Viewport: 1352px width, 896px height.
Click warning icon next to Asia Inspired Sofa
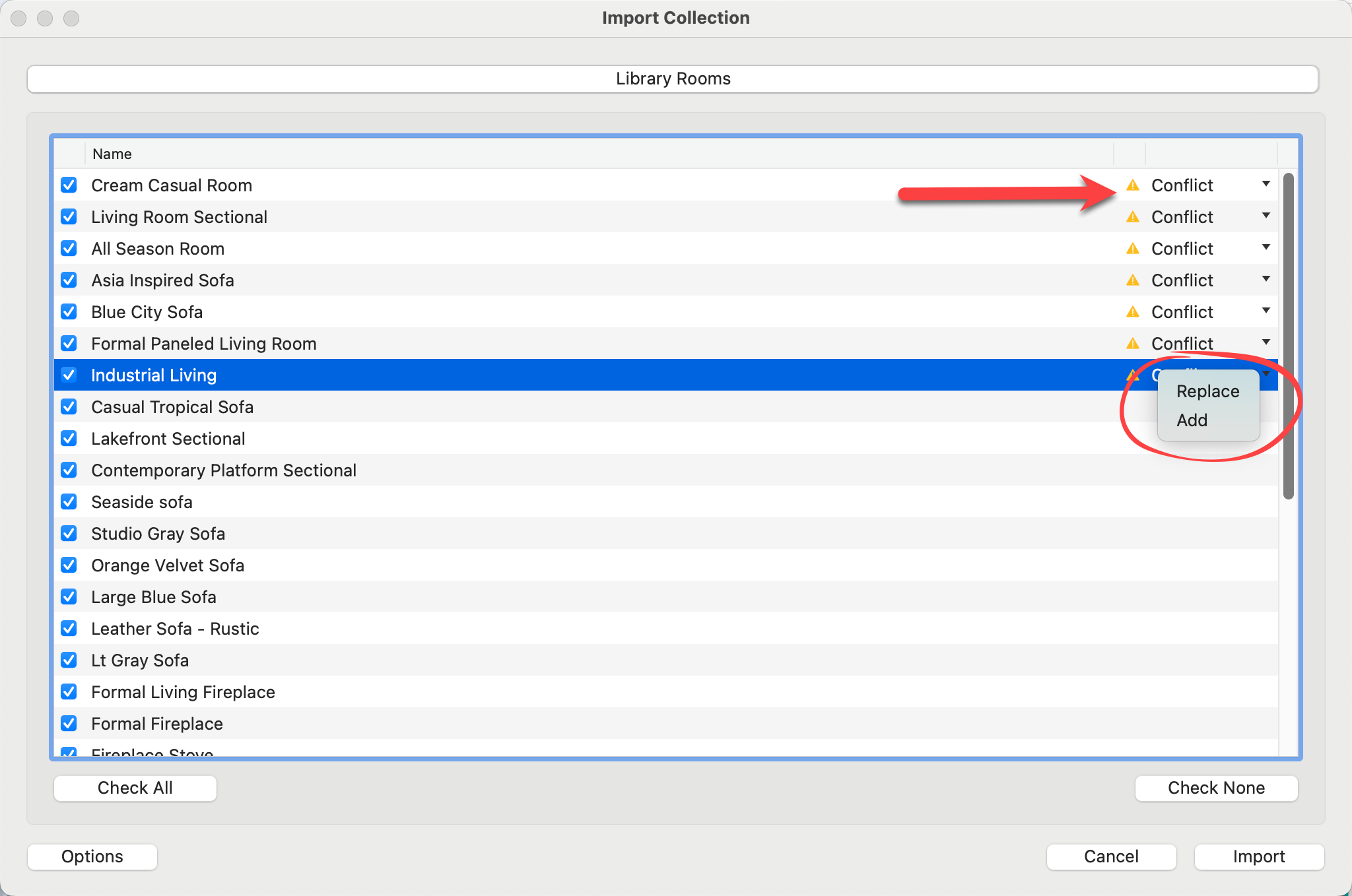pyautogui.click(x=1133, y=280)
